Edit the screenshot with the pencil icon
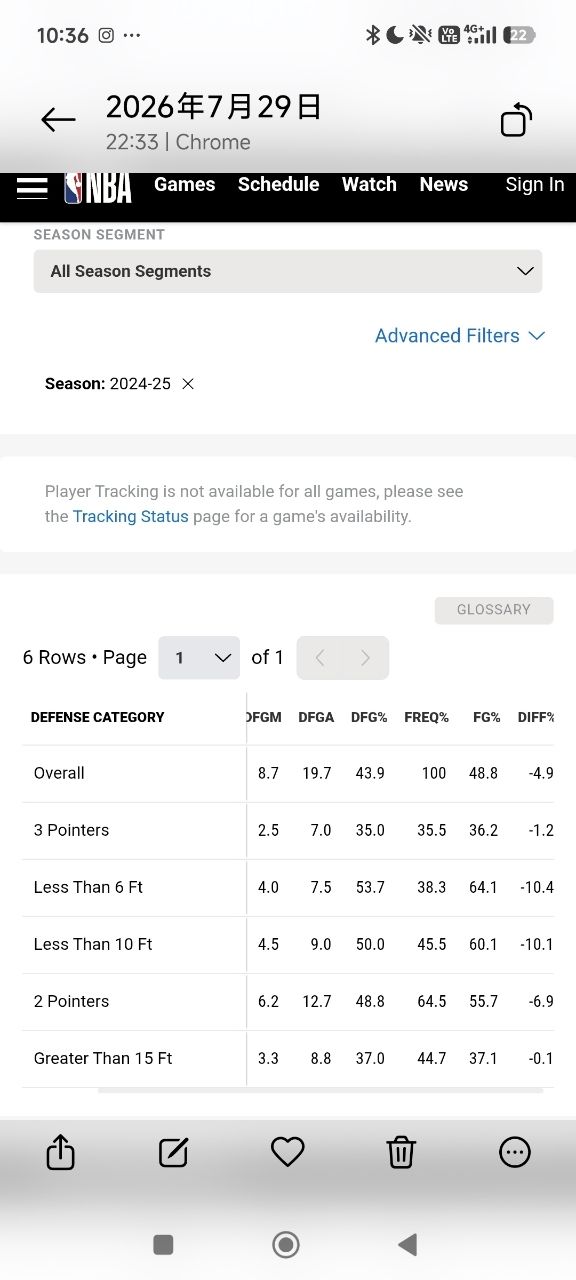Image resolution: width=576 pixels, height=1280 pixels. tap(174, 1152)
